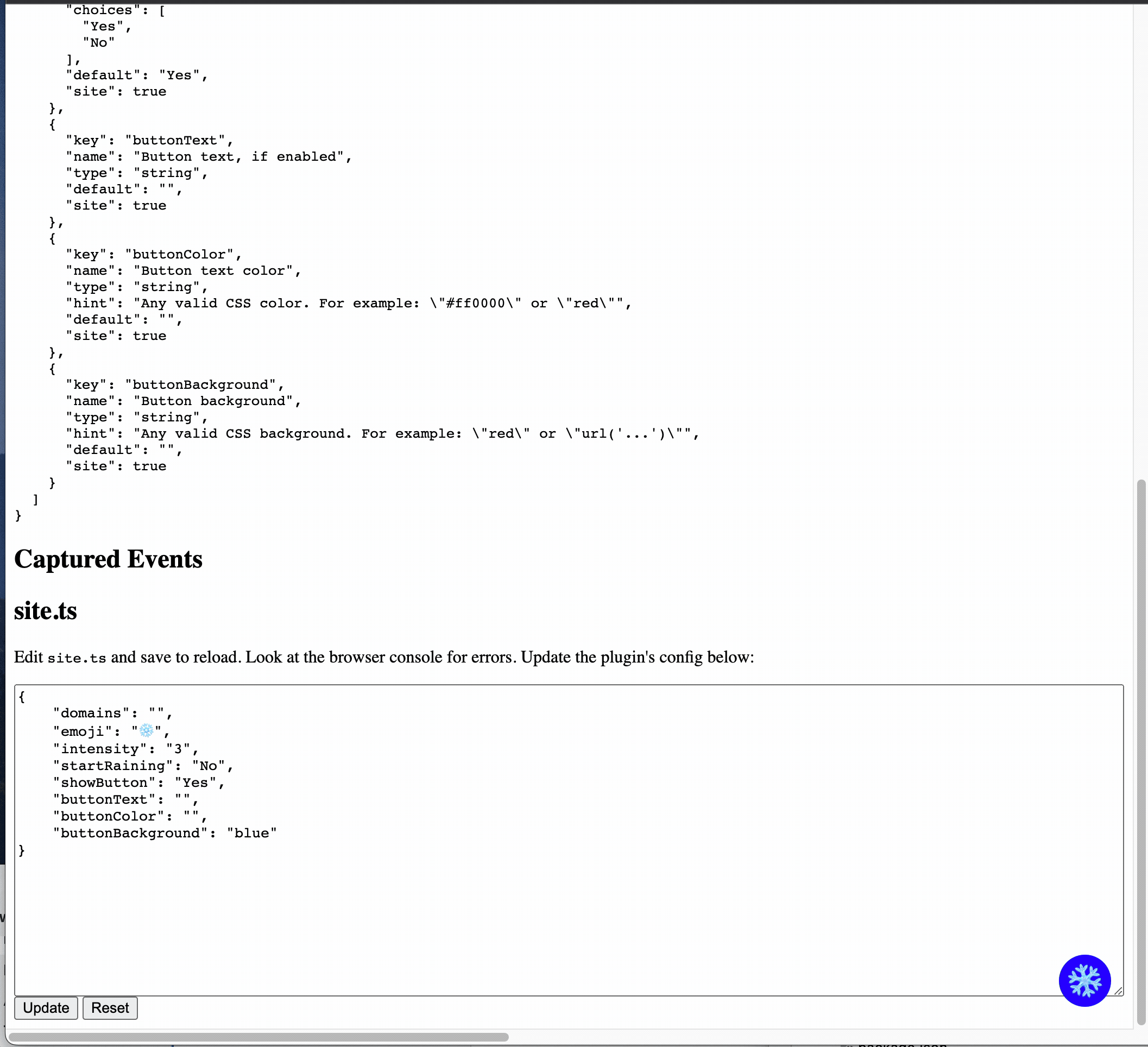Click the vertical page scrollbar thumb
Image resolution: width=1148 pixels, height=1047 pixels.
pos(1140,752)
